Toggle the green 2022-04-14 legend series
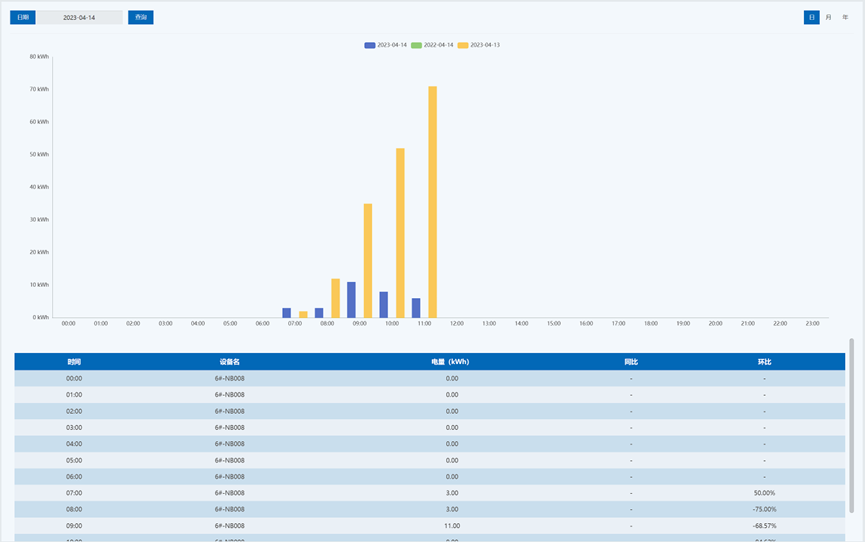This screenshot has width=865, height=542. tap(432, 45)
